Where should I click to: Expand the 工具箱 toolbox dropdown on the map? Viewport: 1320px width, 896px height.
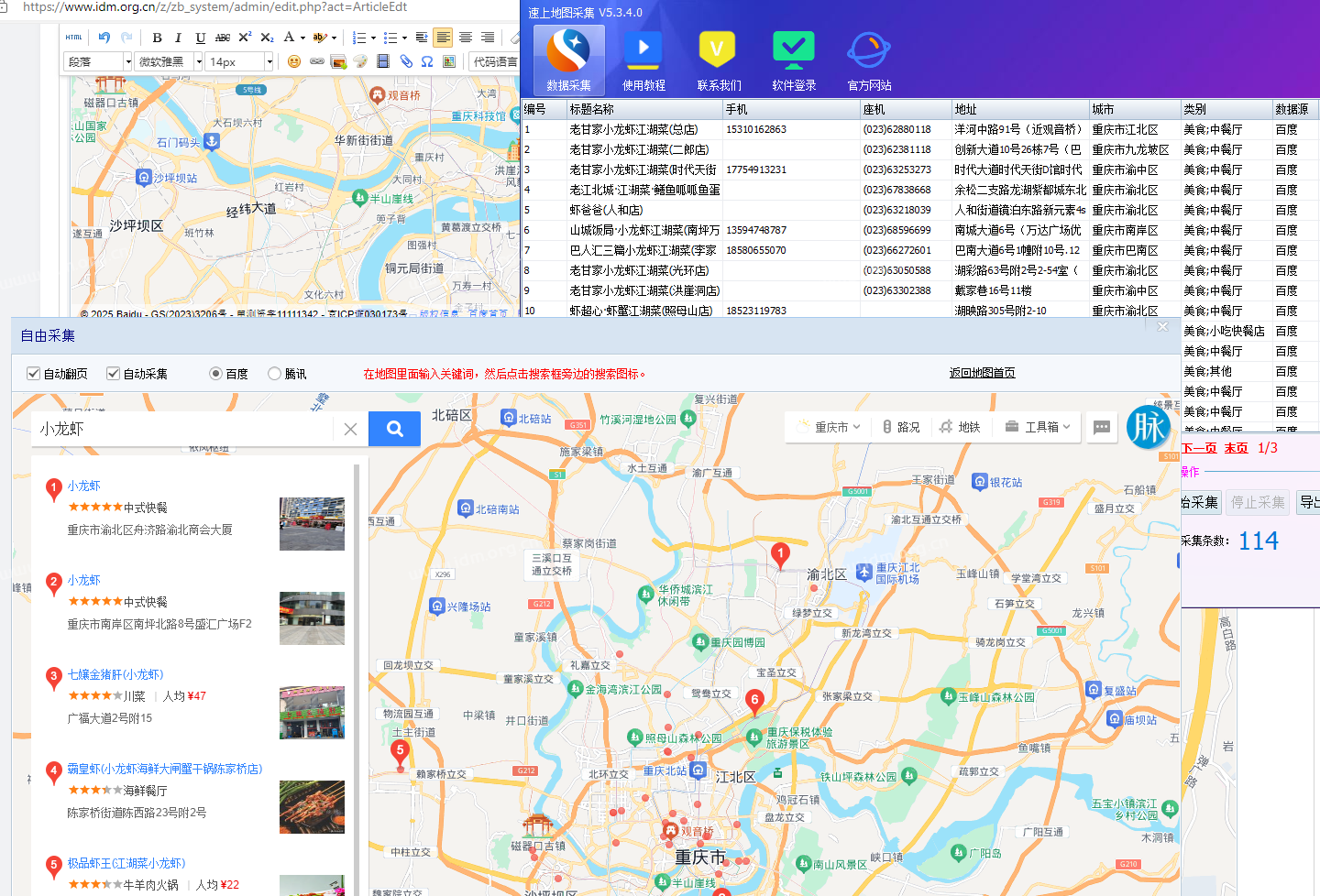coord(1038,427)
